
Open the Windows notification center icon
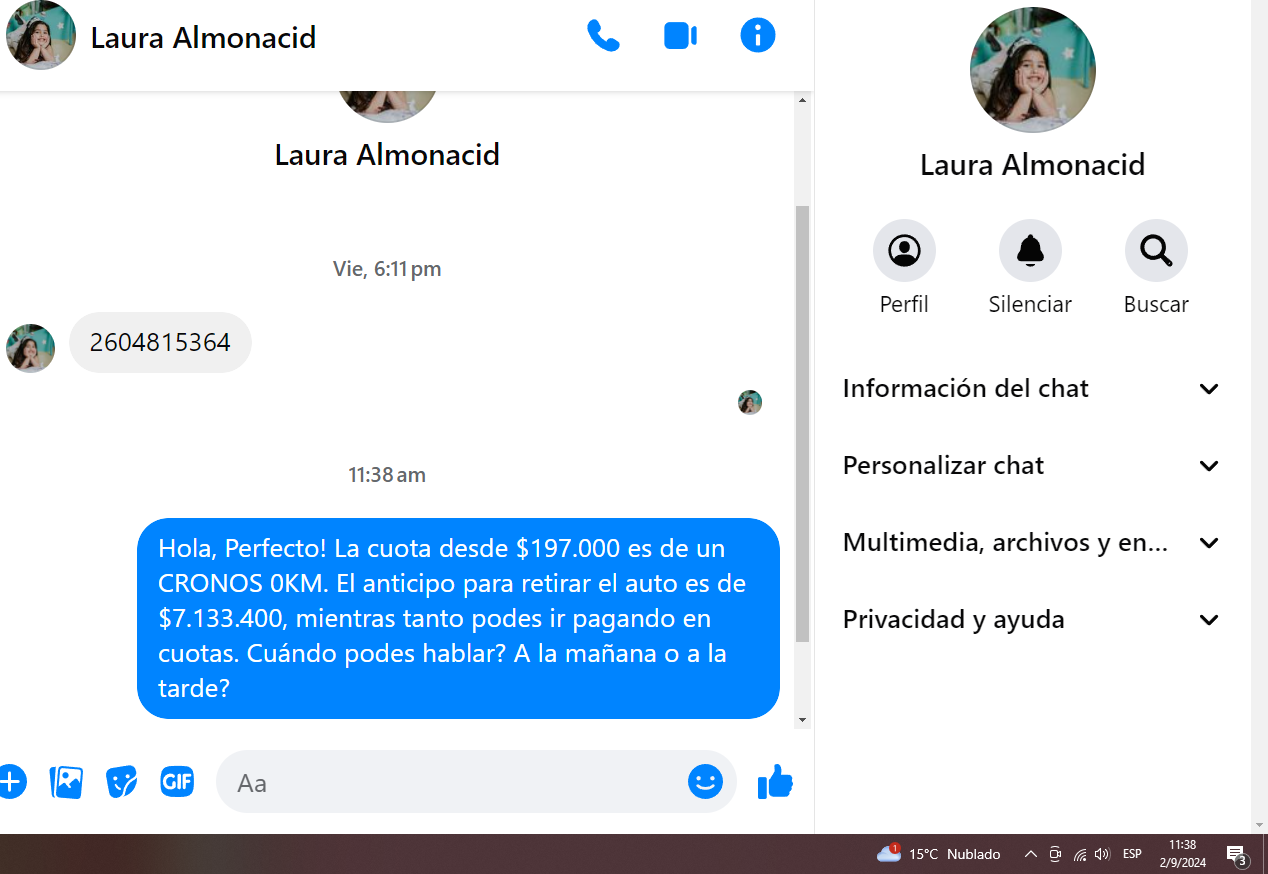pyautogui.click(x=1237, y=854)
